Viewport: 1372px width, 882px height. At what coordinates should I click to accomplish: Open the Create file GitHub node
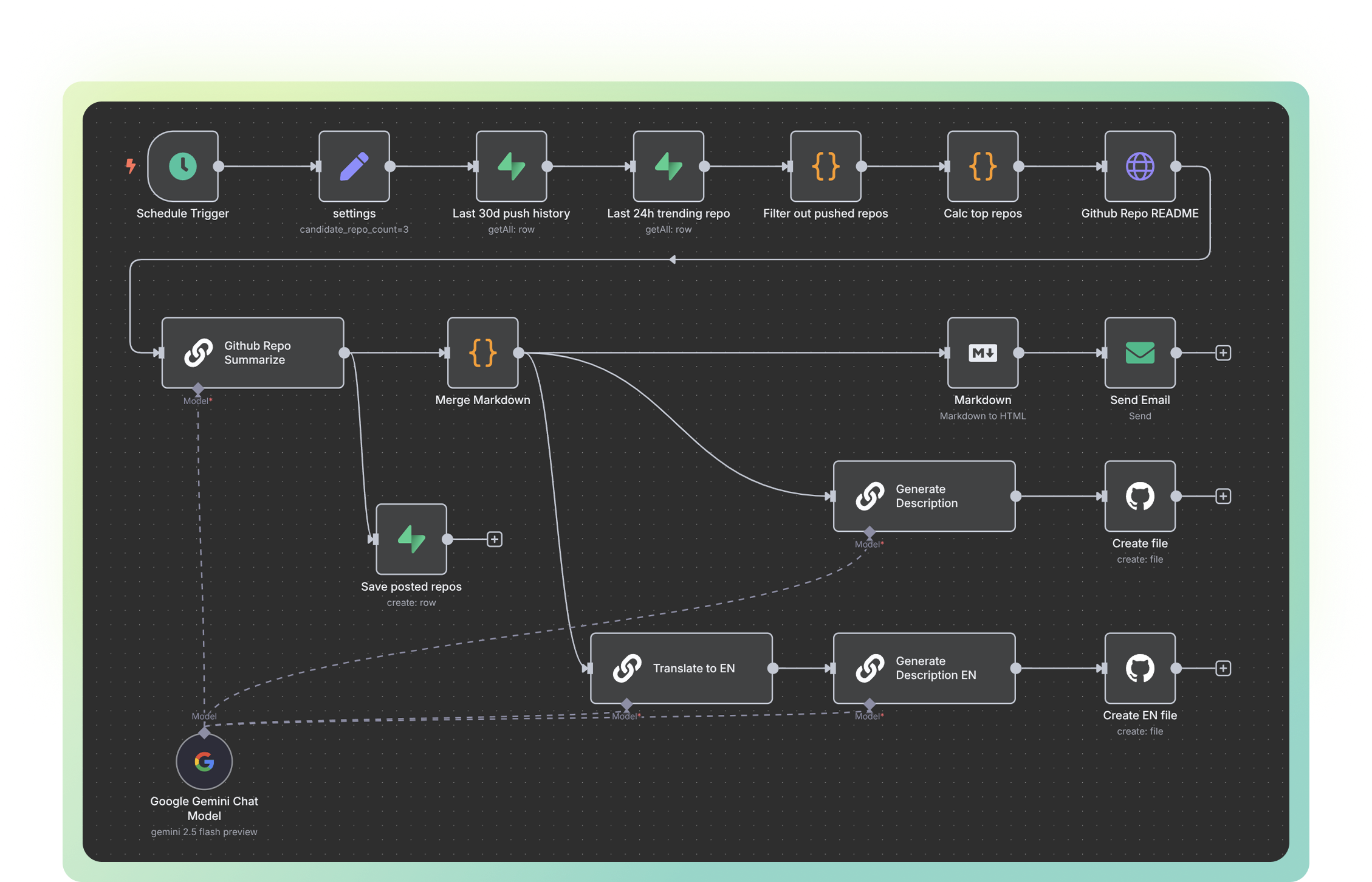[1140, 496]
